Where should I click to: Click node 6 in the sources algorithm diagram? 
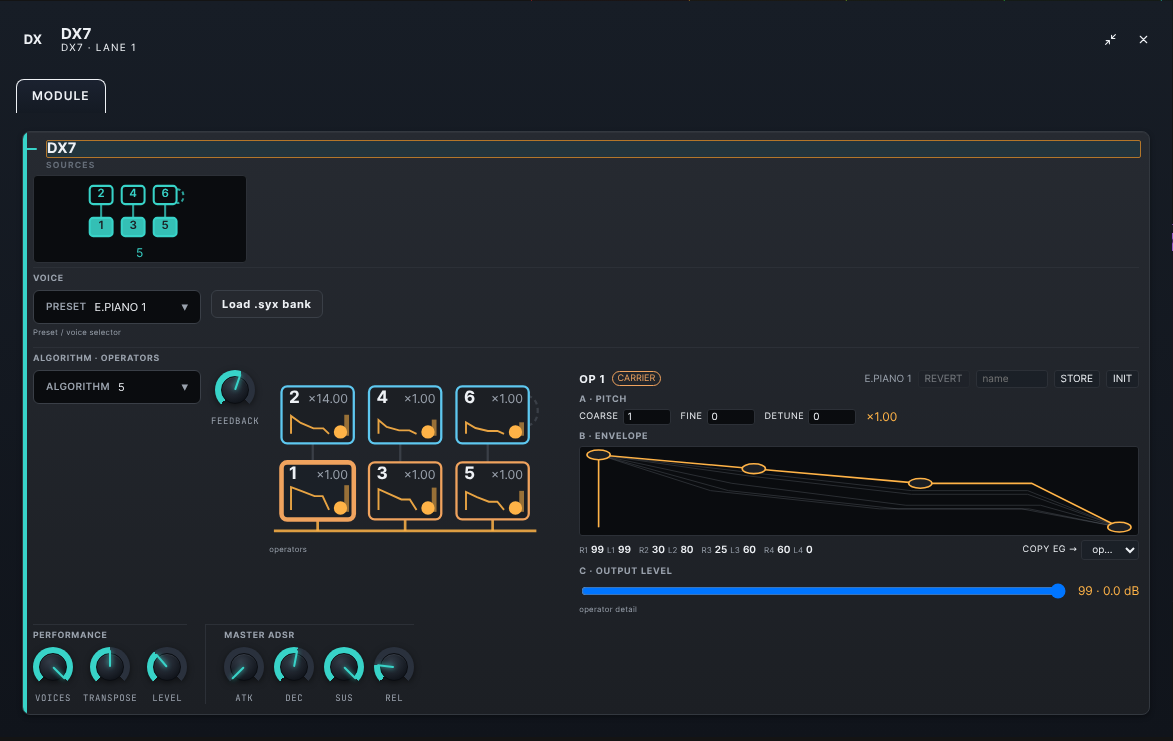click(165, 194)
